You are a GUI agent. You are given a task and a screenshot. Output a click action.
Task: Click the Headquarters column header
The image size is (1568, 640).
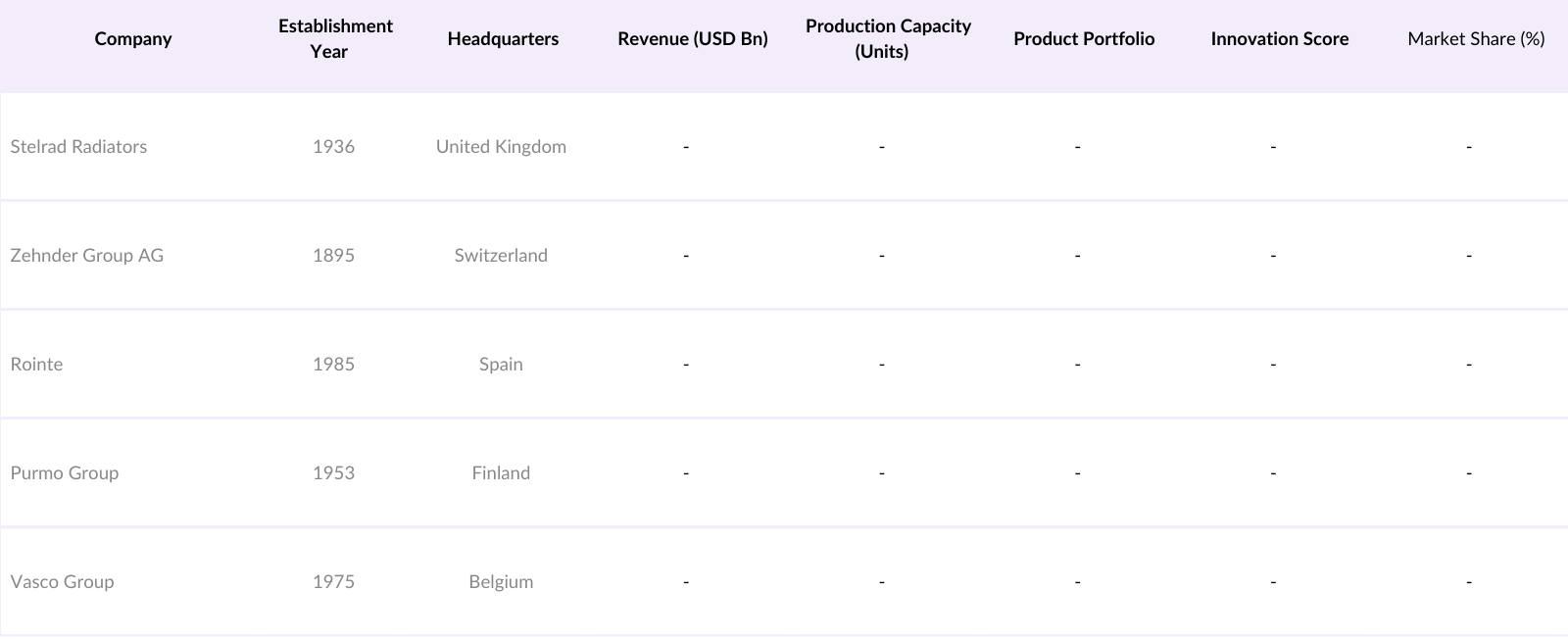tap(503, 39)
